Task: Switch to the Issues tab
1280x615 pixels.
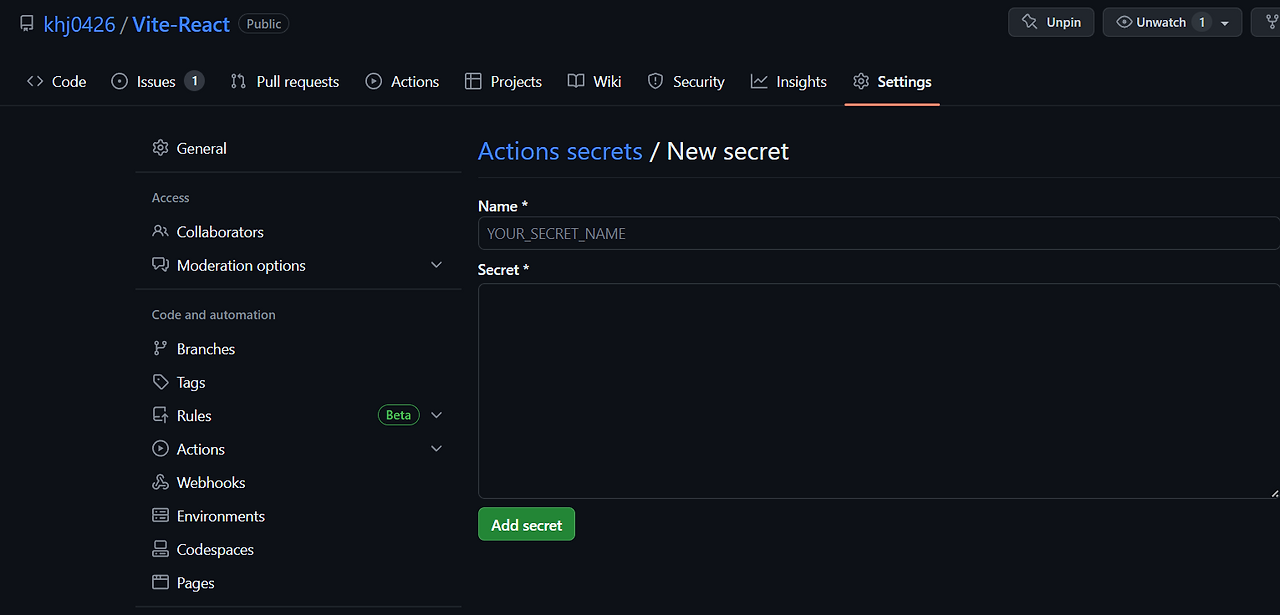Action: click(x=158, y=81)
